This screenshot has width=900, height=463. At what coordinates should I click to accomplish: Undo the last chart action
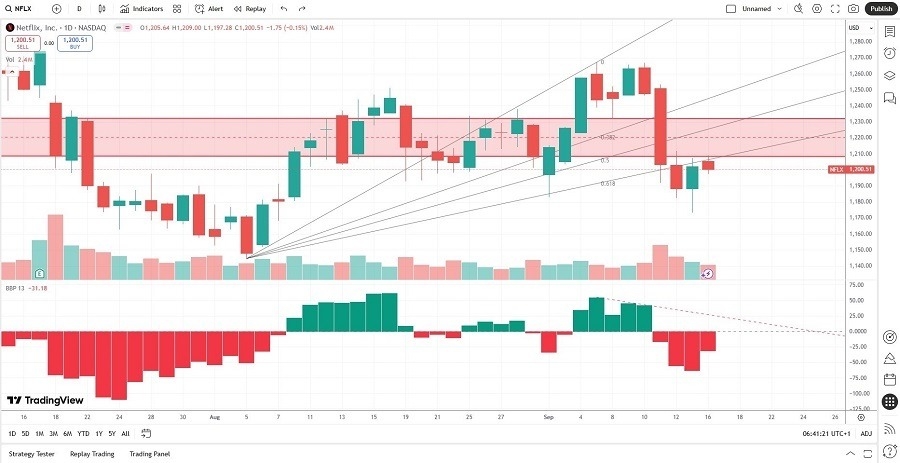point(284,8)
